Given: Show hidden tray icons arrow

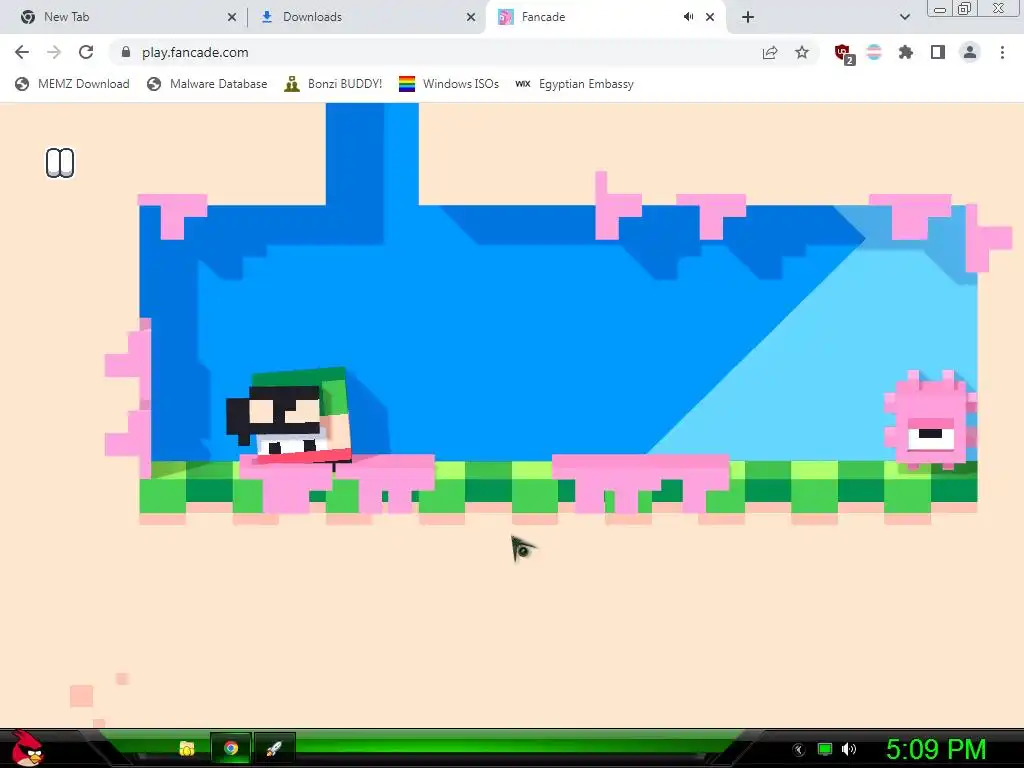Looking at the screenshot, I should (799, 750).
